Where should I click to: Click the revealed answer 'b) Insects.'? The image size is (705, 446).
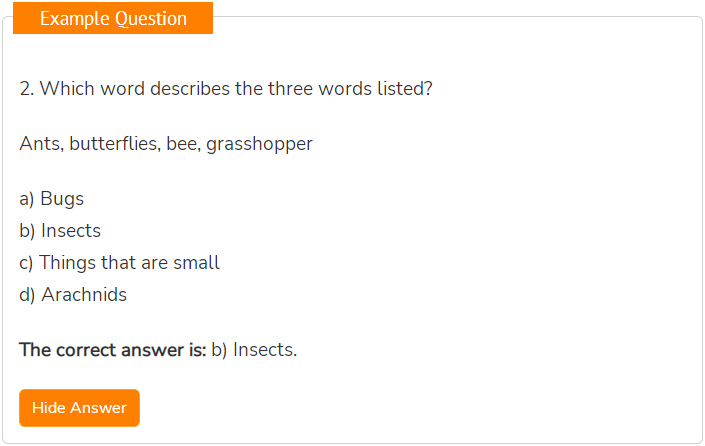[254, 350]
